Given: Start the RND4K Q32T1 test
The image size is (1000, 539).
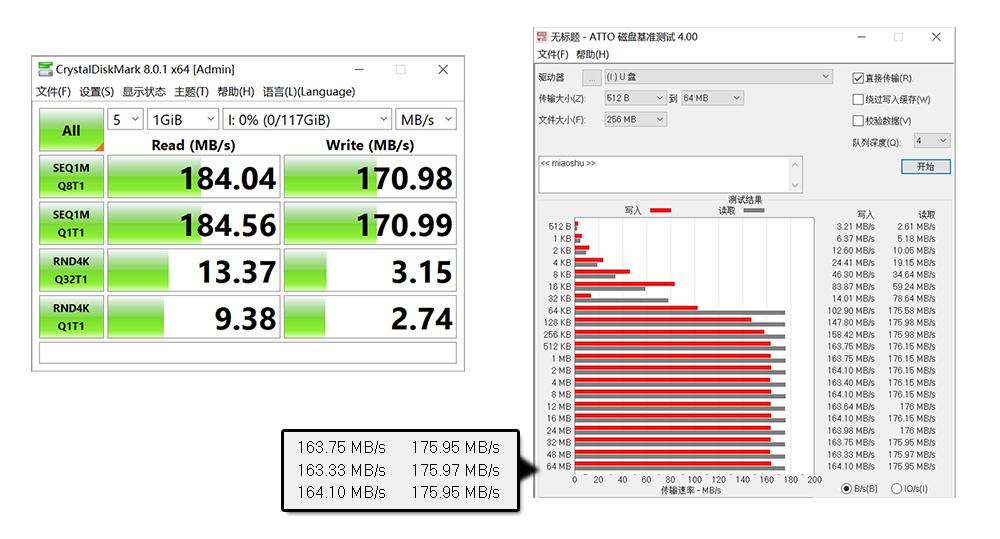Looking at the screenshot, I should 71,270.
